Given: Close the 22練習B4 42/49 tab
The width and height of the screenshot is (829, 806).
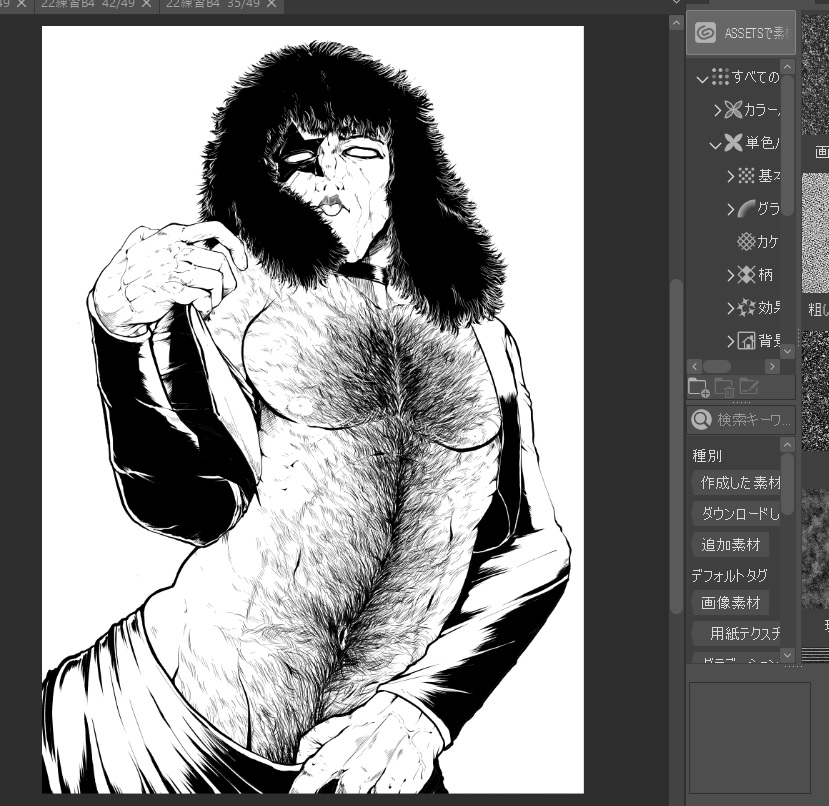Looking at the screenshot, I should tap(146, 4).
